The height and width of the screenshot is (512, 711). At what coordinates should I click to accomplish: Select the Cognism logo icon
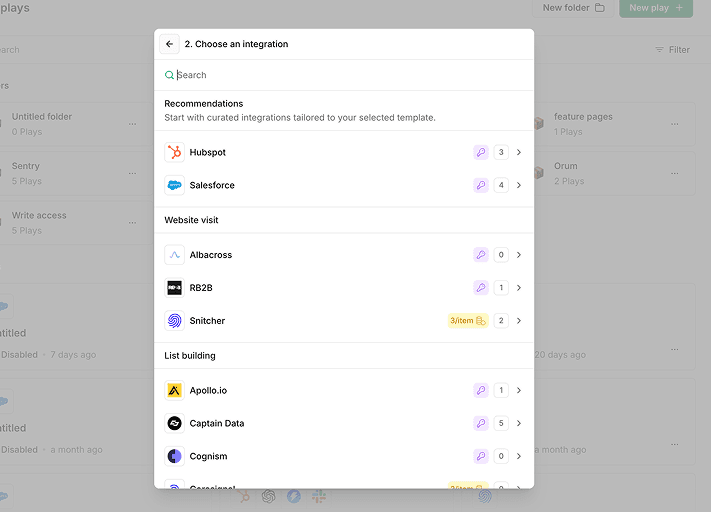tap(175, 456)
